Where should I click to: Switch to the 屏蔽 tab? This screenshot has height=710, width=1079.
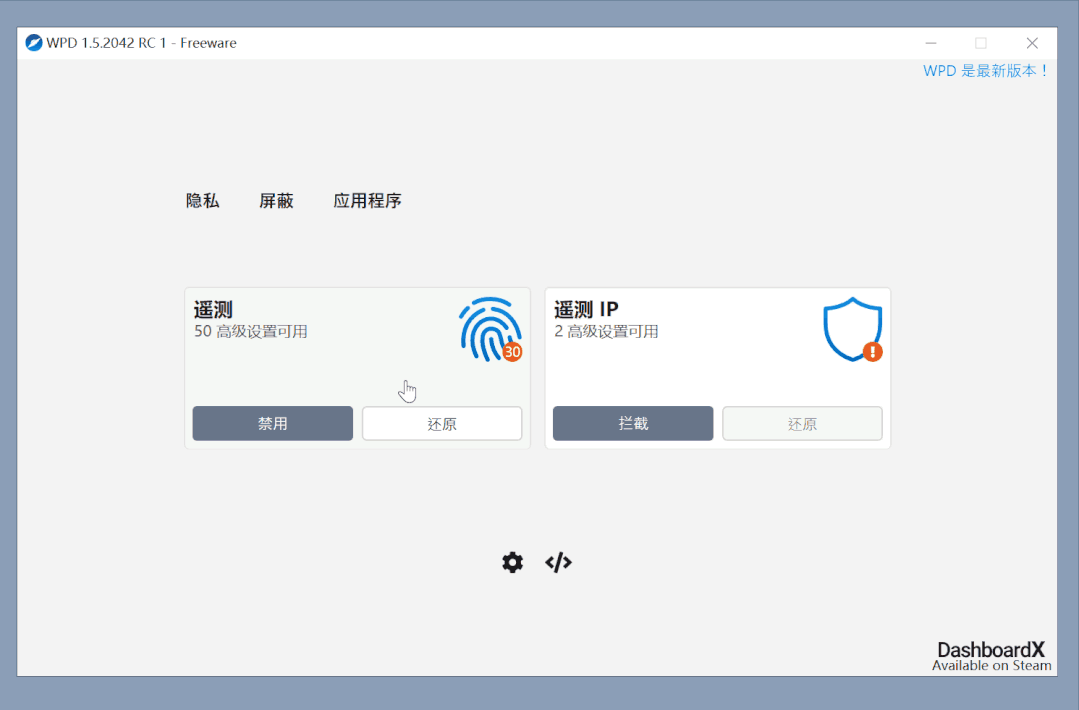pyautogui.click(x=276, y=201)
